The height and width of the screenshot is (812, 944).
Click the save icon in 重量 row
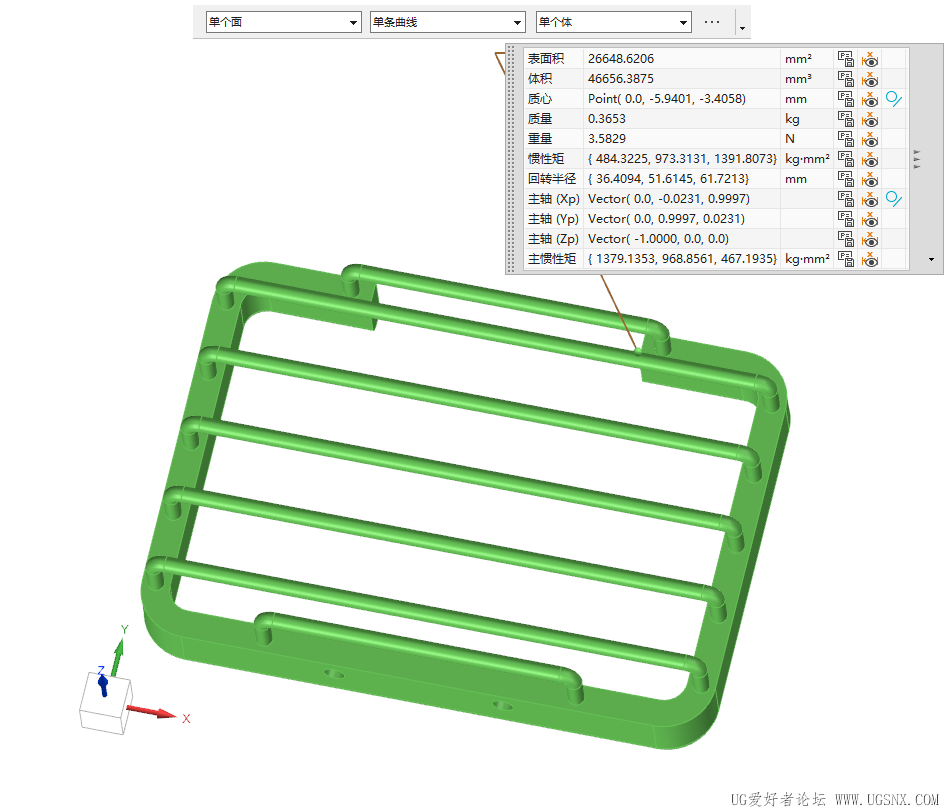click(846, 138)
